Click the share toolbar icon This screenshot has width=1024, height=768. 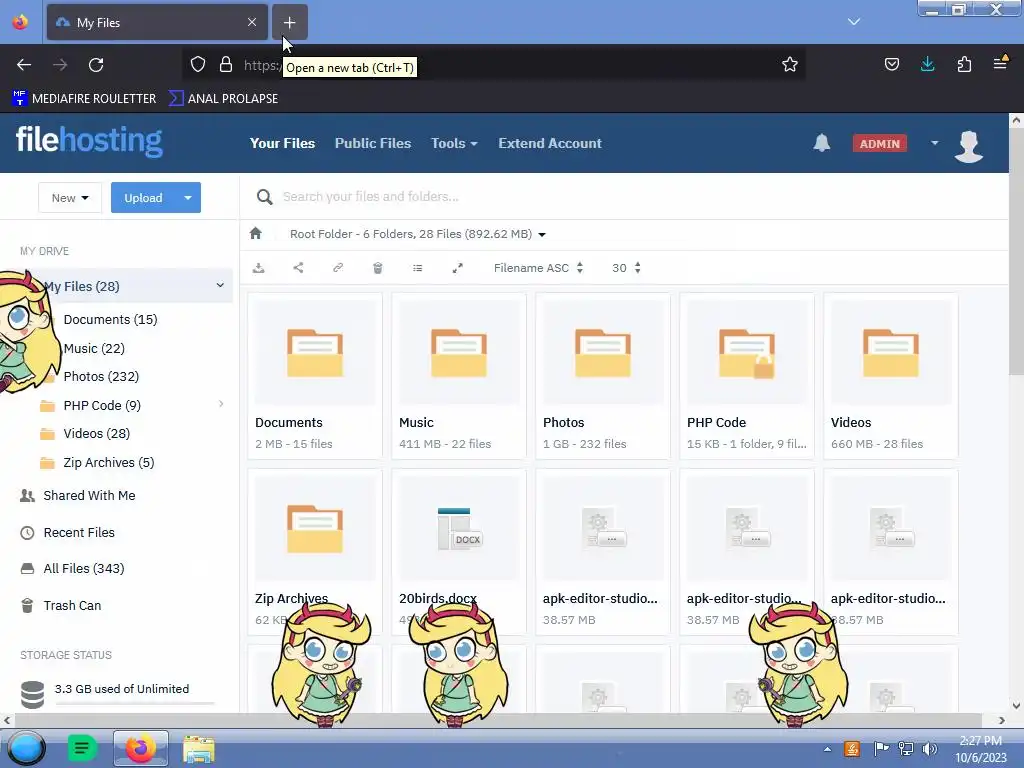(298, 268)
